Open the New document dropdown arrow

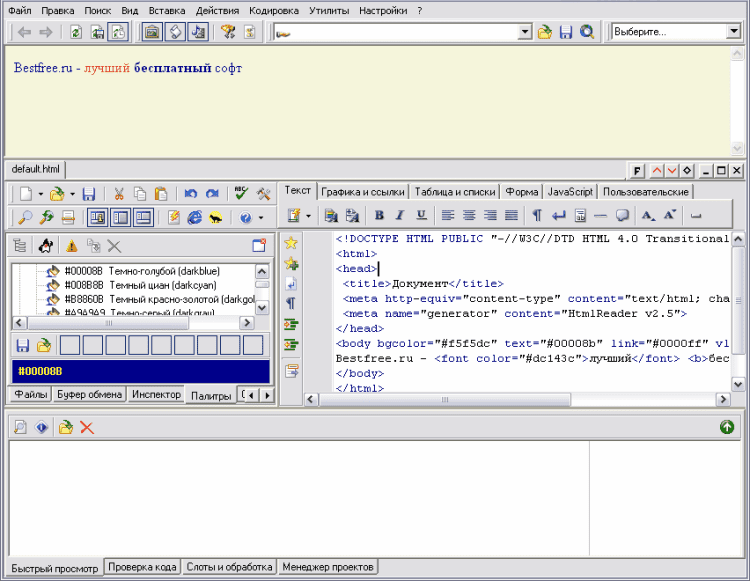pyautogui.click(x=40, y=194)
